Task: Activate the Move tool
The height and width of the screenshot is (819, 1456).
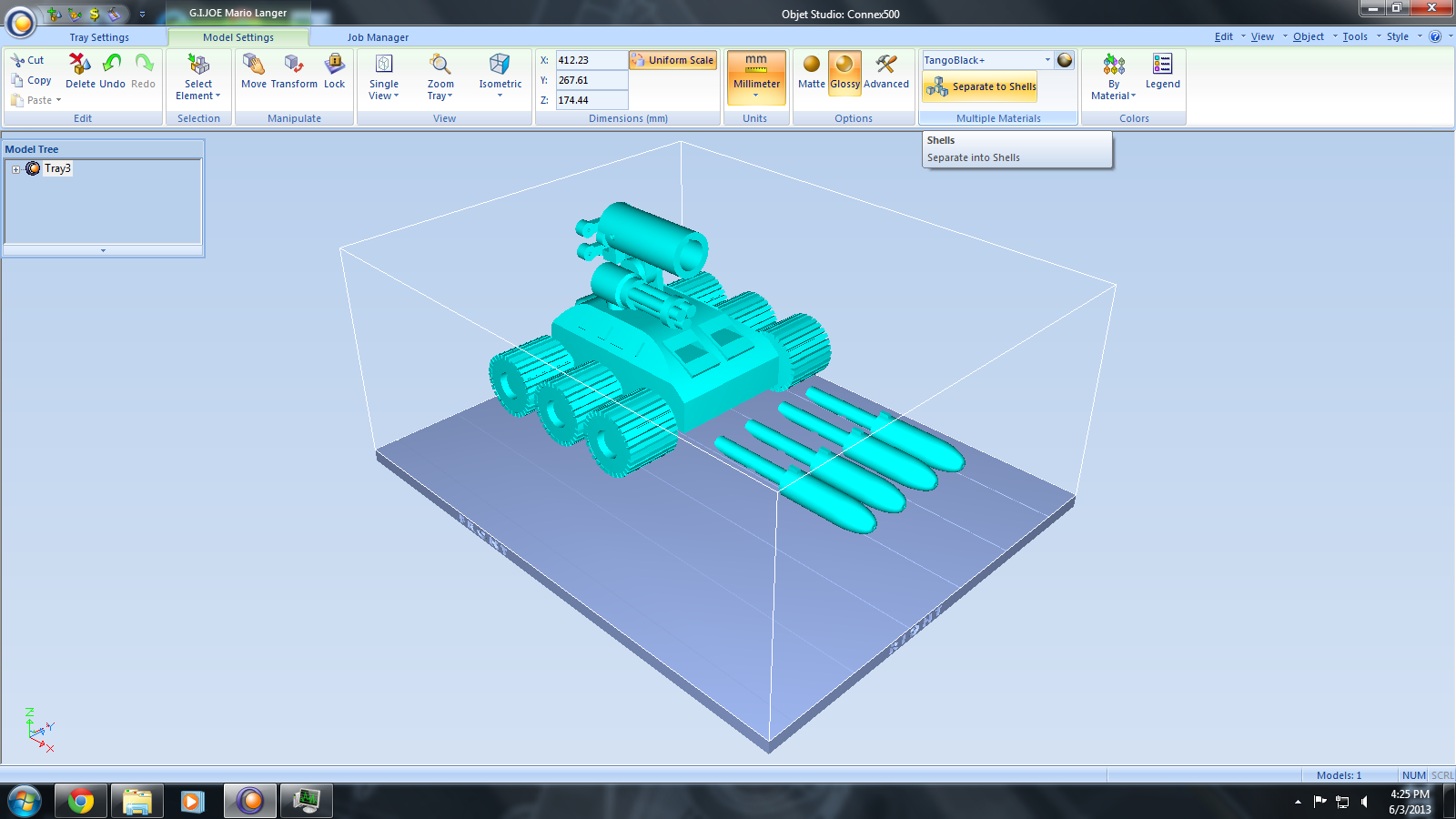Action: [x=254, y=71]
